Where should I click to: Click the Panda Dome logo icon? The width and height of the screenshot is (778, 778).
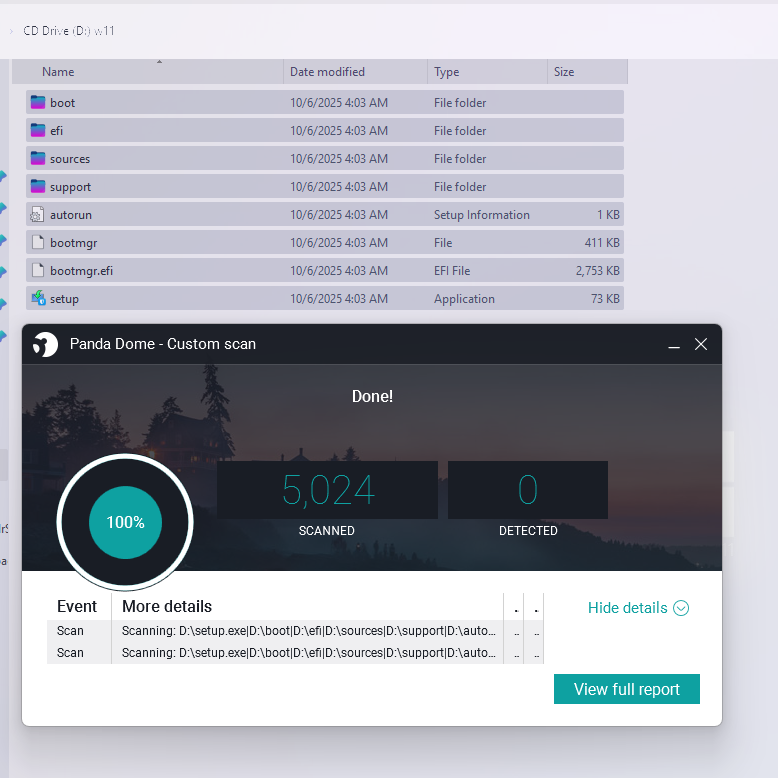(x=45, y=344)
